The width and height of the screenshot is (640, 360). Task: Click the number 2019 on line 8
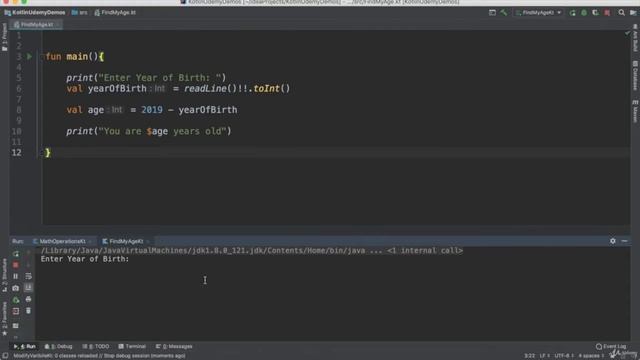click(152, 110)
